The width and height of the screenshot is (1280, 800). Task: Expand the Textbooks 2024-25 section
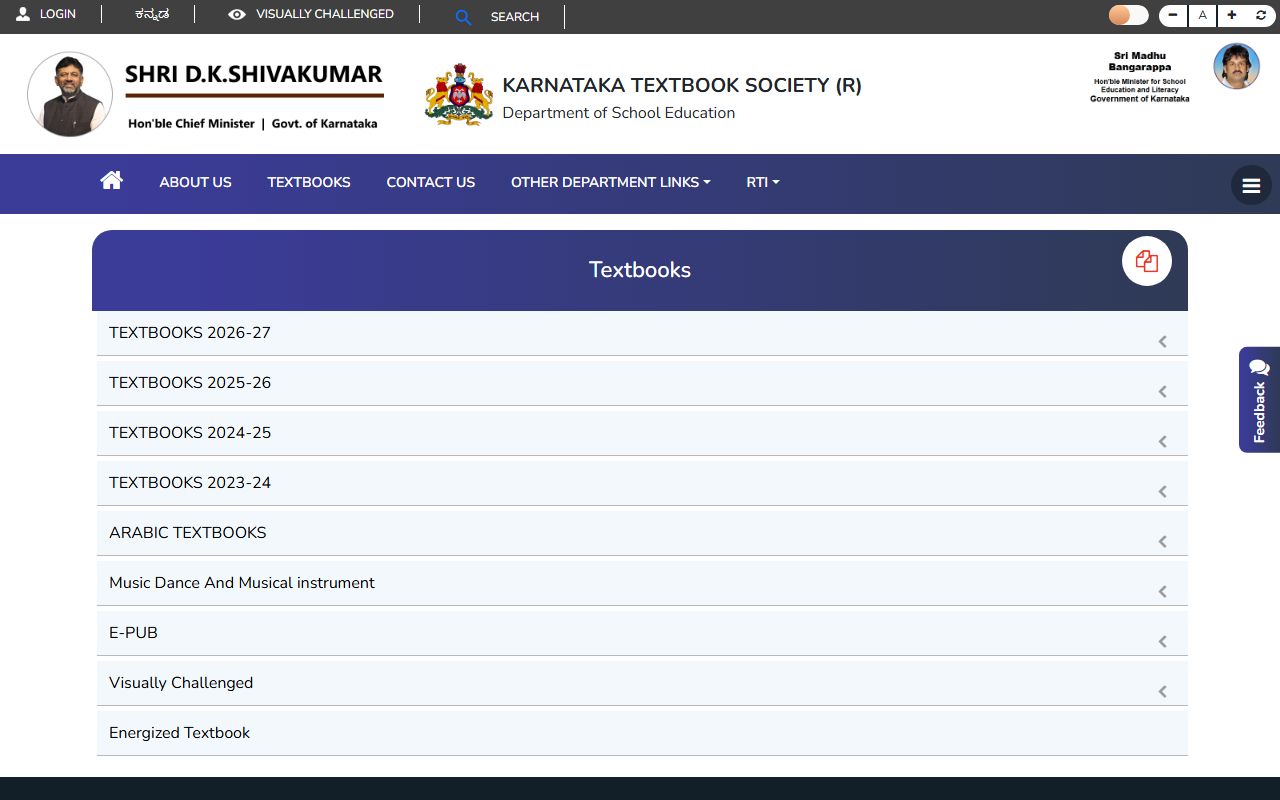pos(642,433)
